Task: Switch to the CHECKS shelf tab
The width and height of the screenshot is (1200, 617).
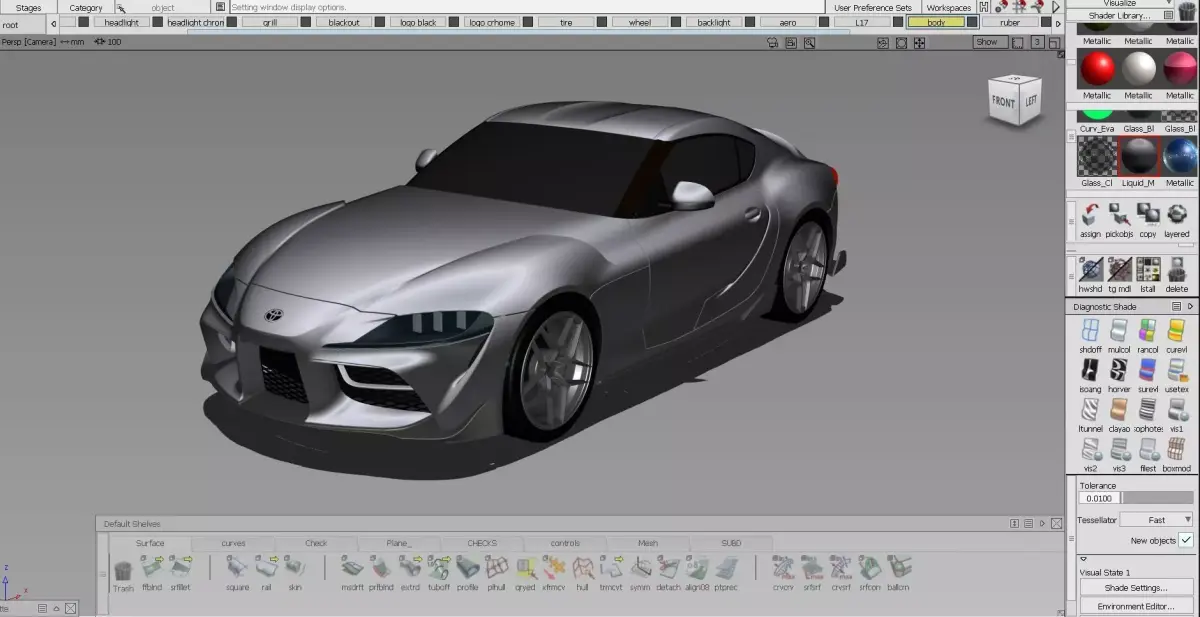Action: [482, 543]
